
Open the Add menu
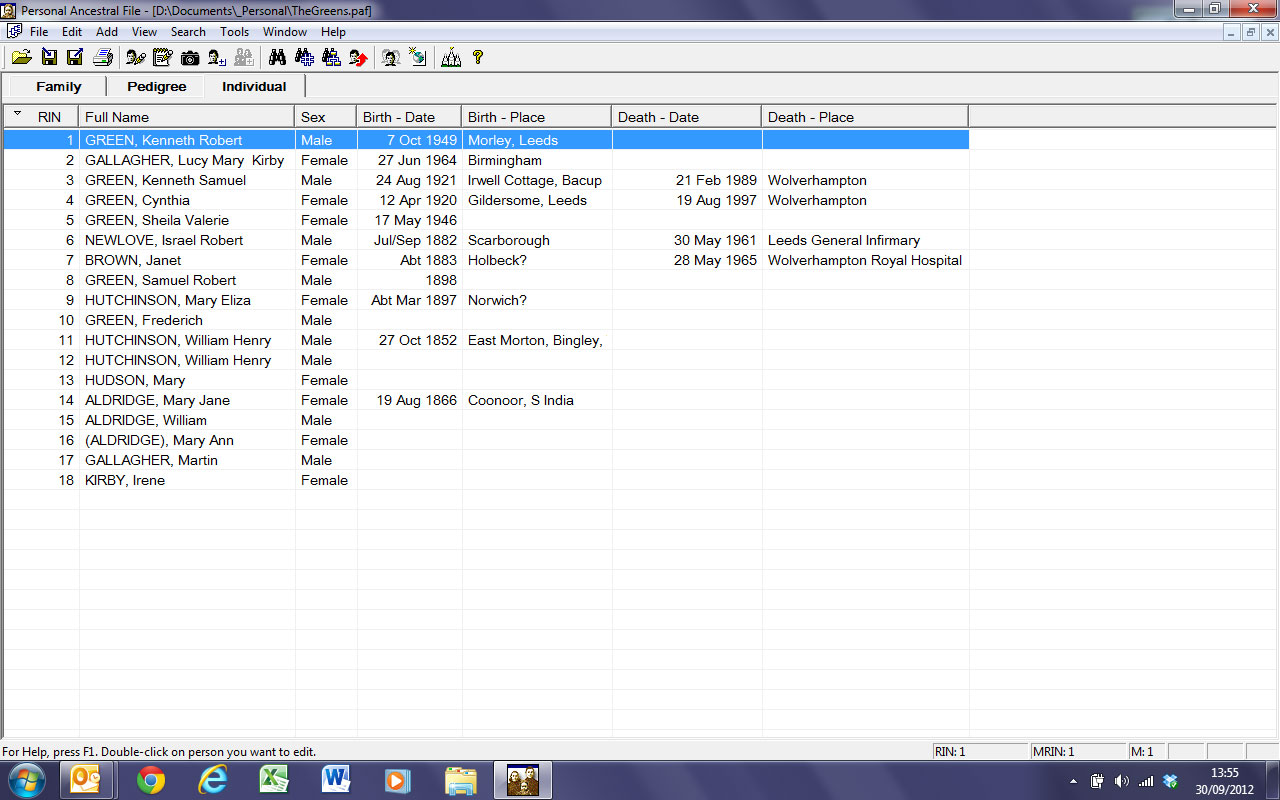[107, 32]
